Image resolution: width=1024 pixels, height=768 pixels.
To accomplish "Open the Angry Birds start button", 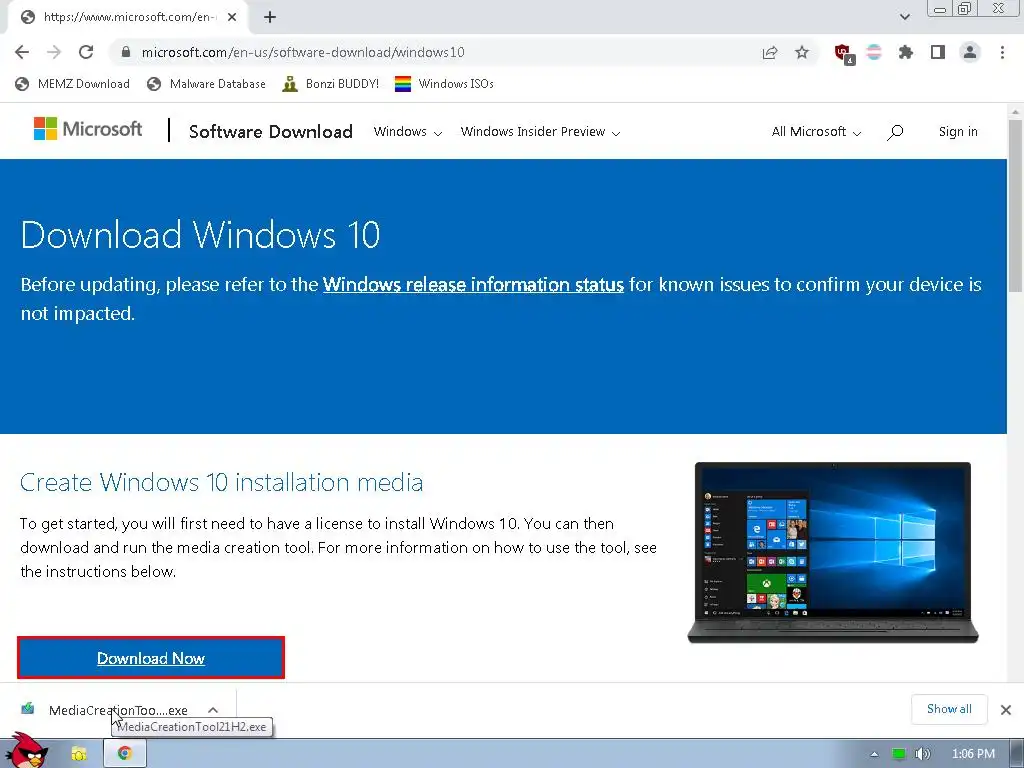I will point(26,751).
